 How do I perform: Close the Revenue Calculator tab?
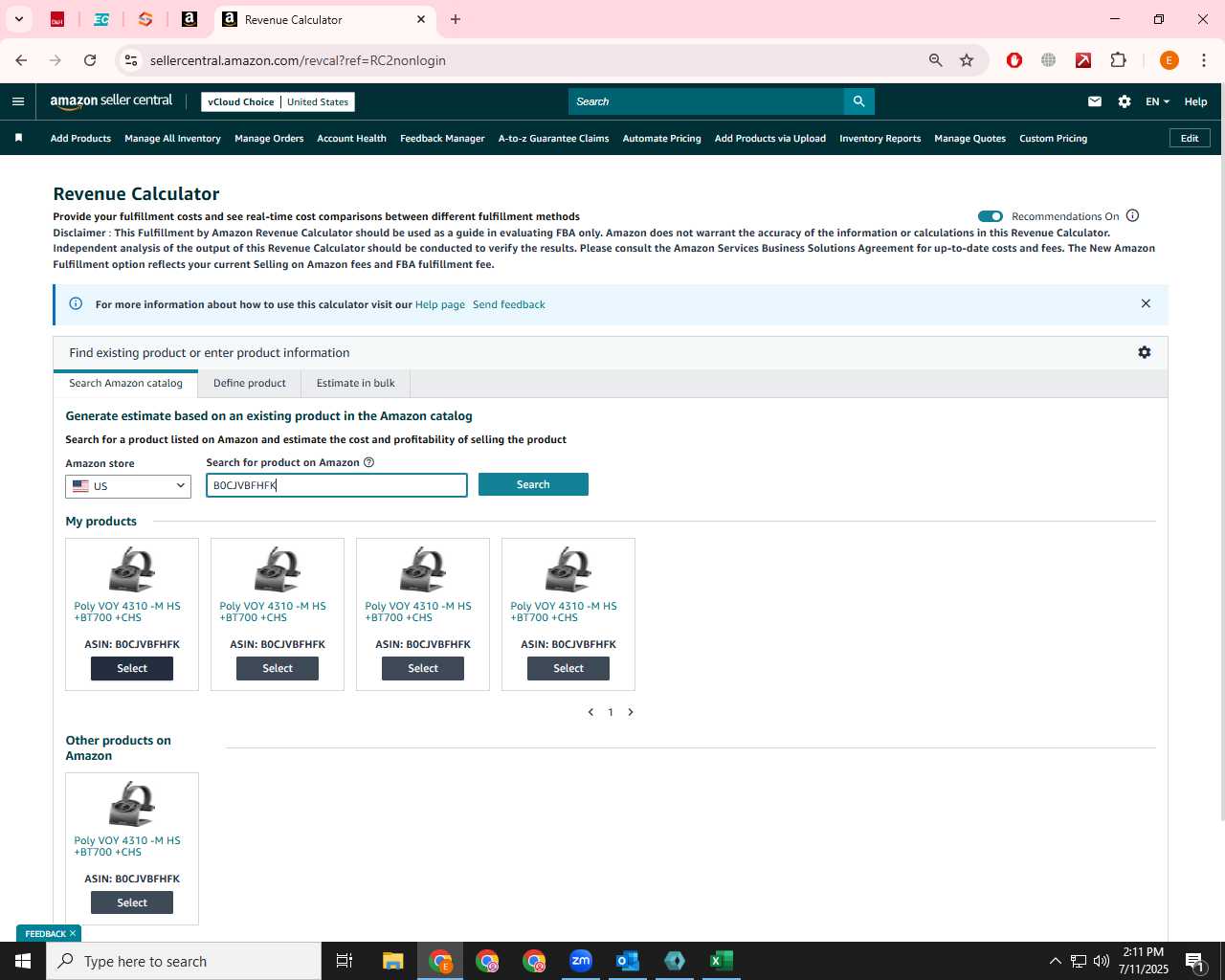pyautogui.click(x=421, y=19)
